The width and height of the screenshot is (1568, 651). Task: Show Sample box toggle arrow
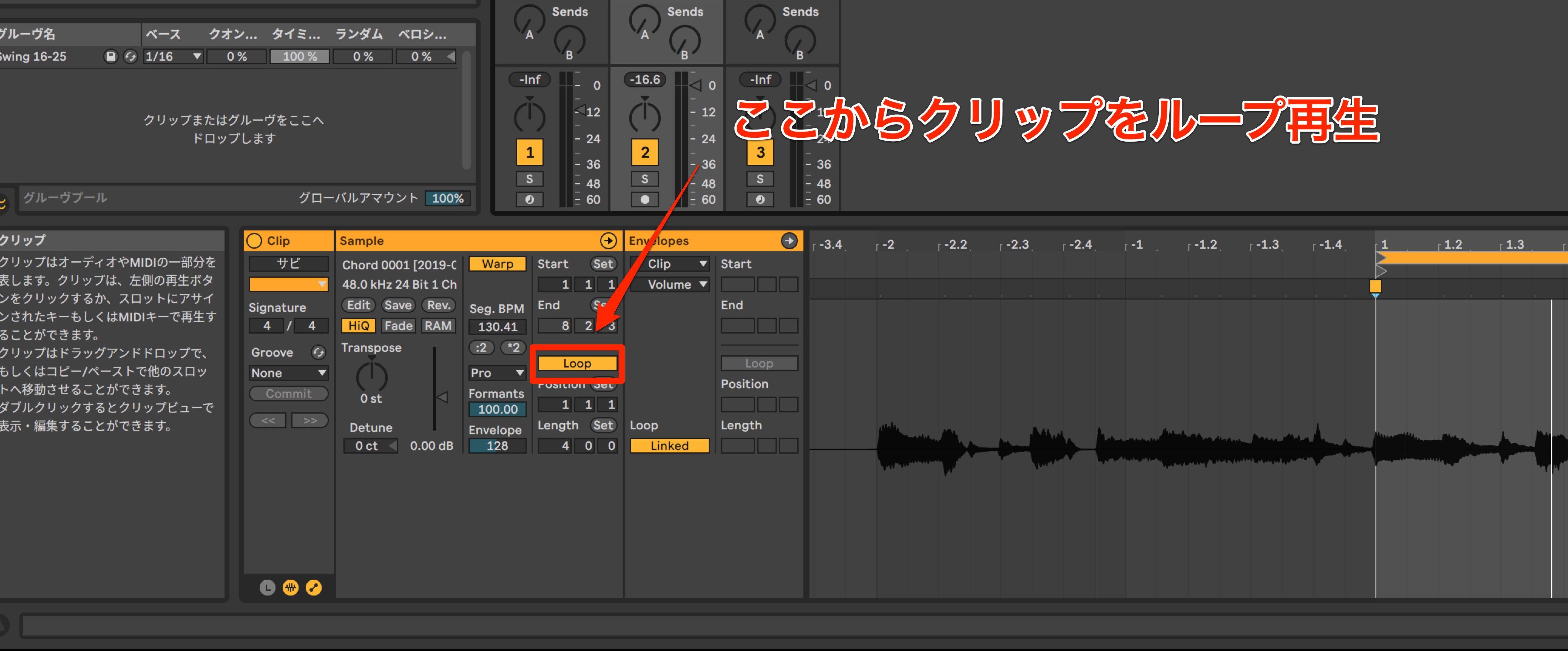(x=608, y=241)
